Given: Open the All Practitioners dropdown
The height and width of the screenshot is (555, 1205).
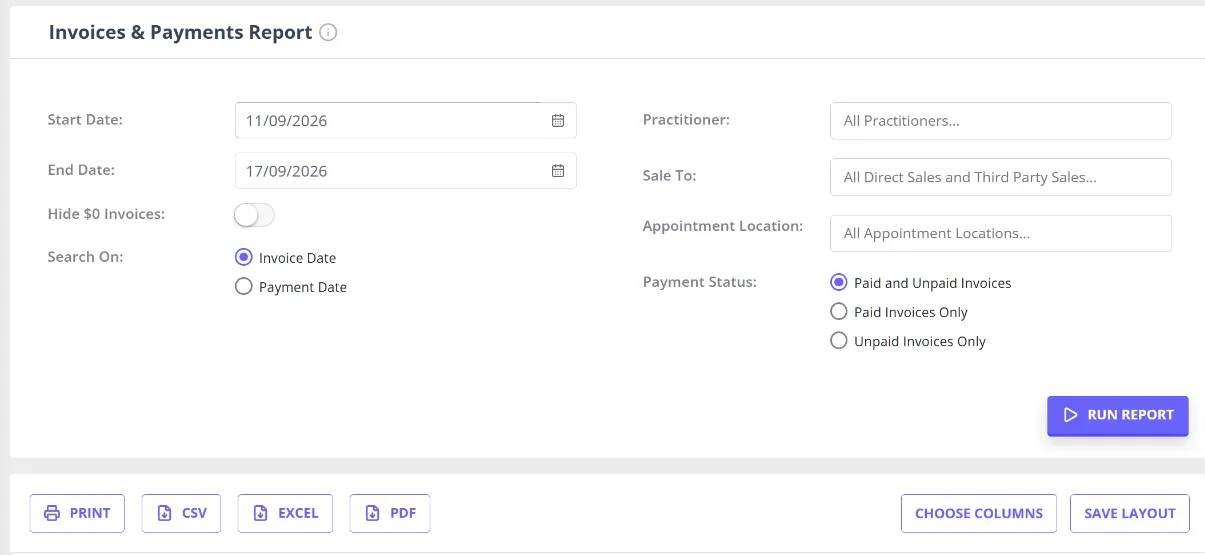Looking at the screenshot, I should 1000,120.
